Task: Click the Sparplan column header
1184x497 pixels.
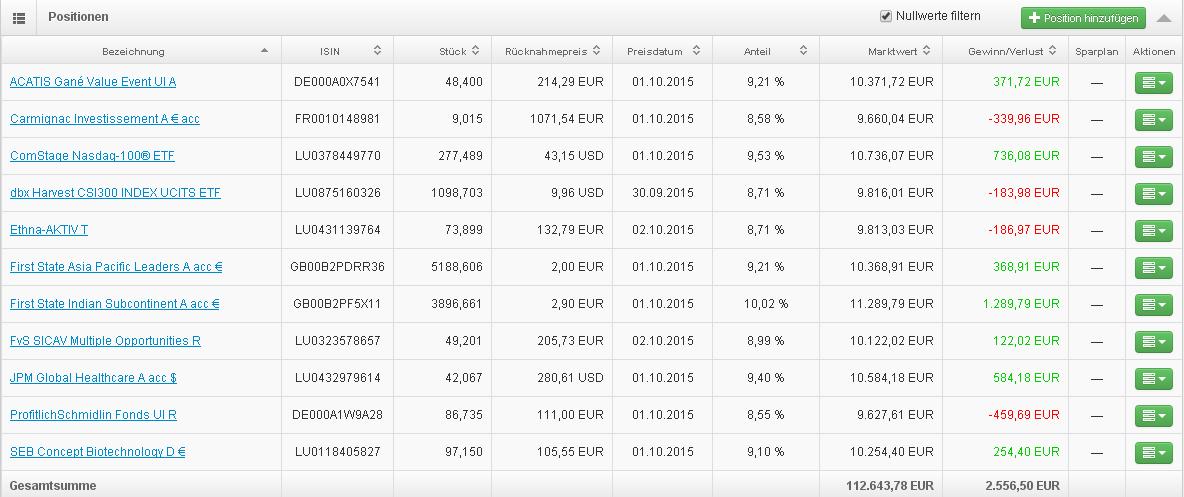Action: (1097, 51)
